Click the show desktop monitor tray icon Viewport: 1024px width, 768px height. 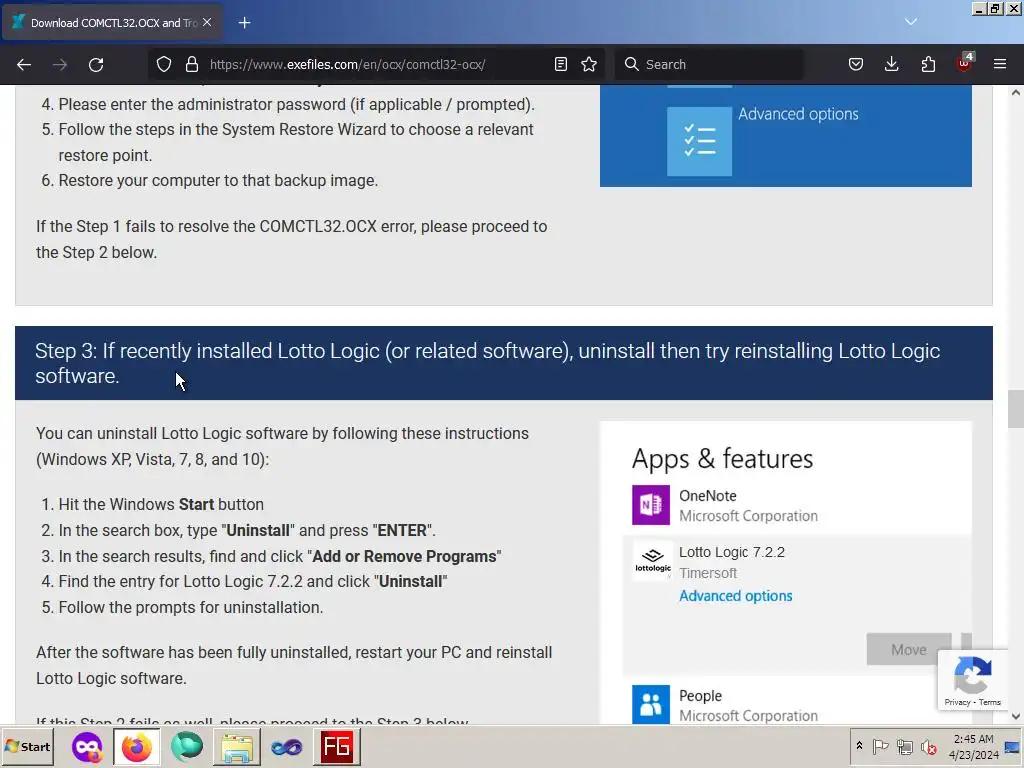point(1013,746)
